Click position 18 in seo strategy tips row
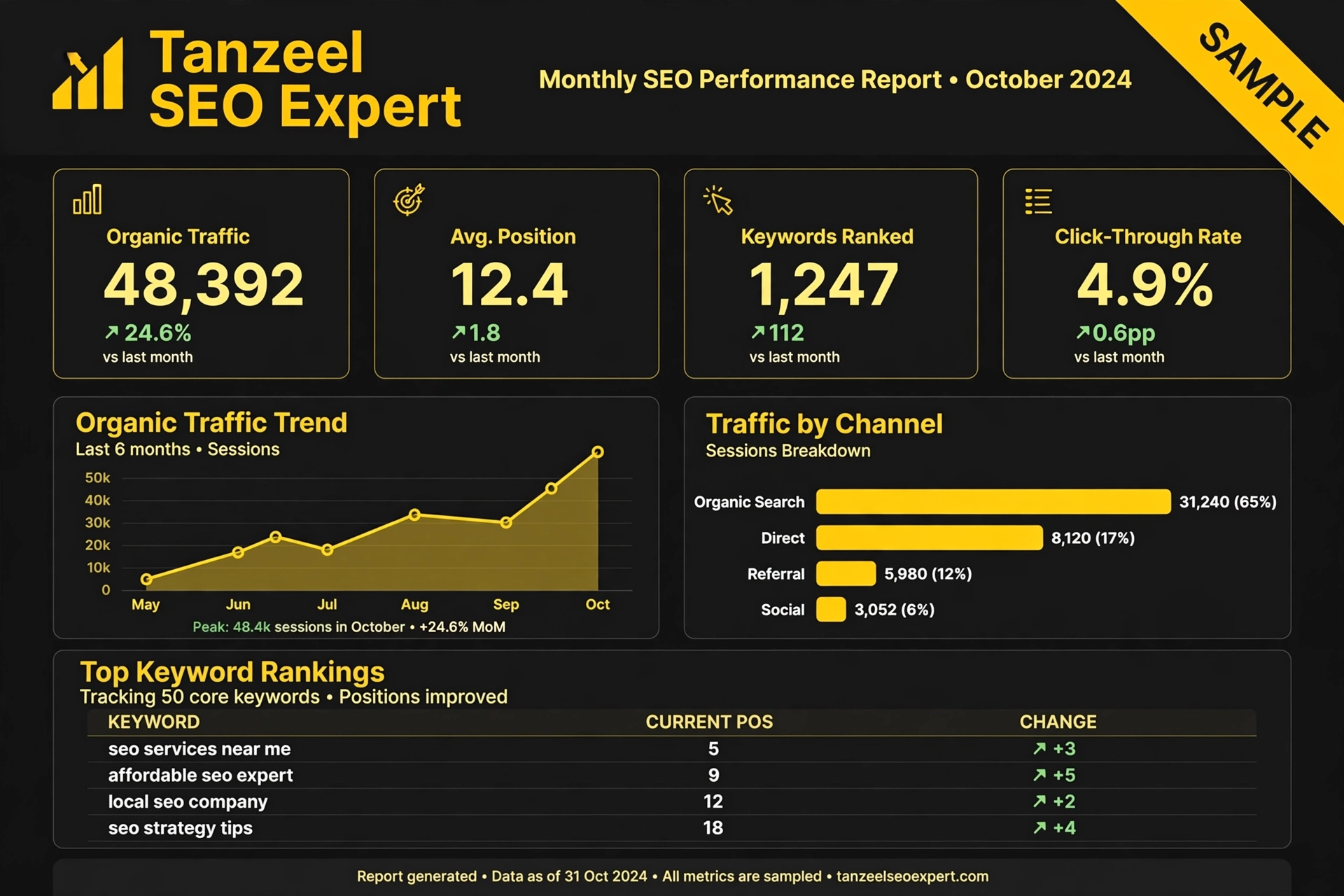 pyautogui.click(x=713, y=827)
